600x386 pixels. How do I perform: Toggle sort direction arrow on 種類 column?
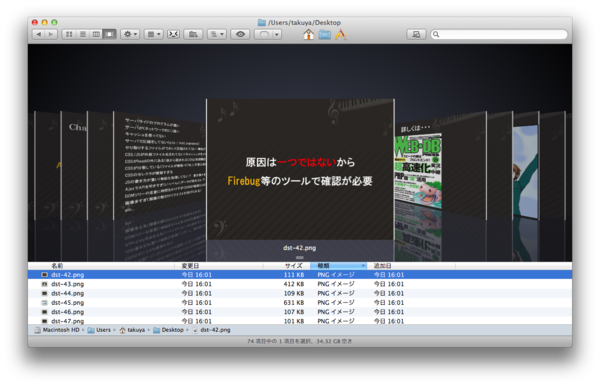click(x=363, y=265)
